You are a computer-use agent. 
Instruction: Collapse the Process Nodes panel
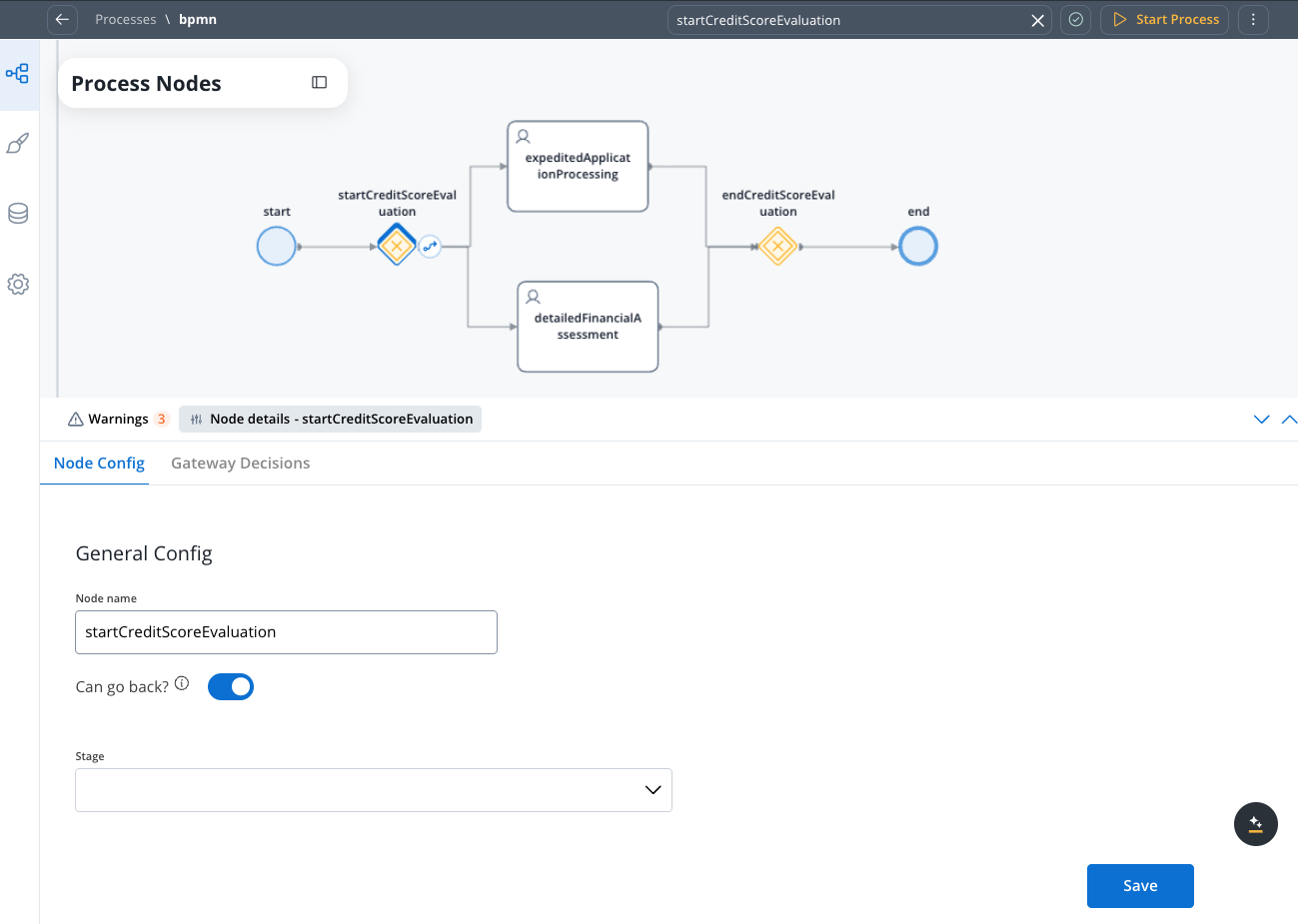(x=319, y=83)
